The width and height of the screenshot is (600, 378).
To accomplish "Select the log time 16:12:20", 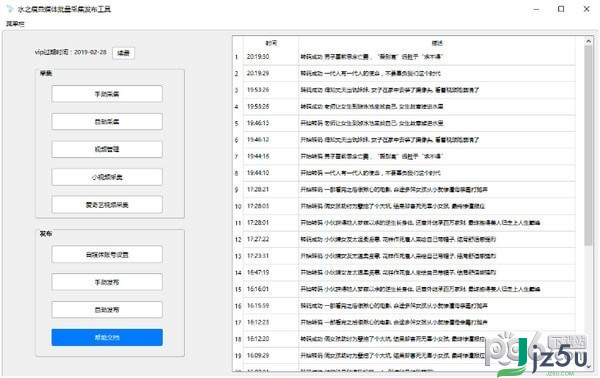I will tap(258, 339).
